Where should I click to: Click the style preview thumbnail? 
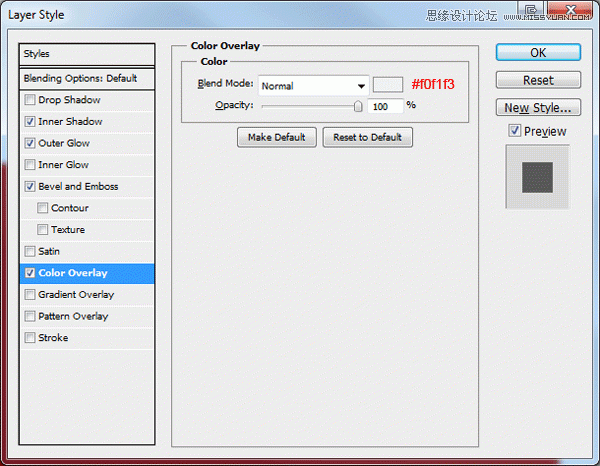click(538, 177)
